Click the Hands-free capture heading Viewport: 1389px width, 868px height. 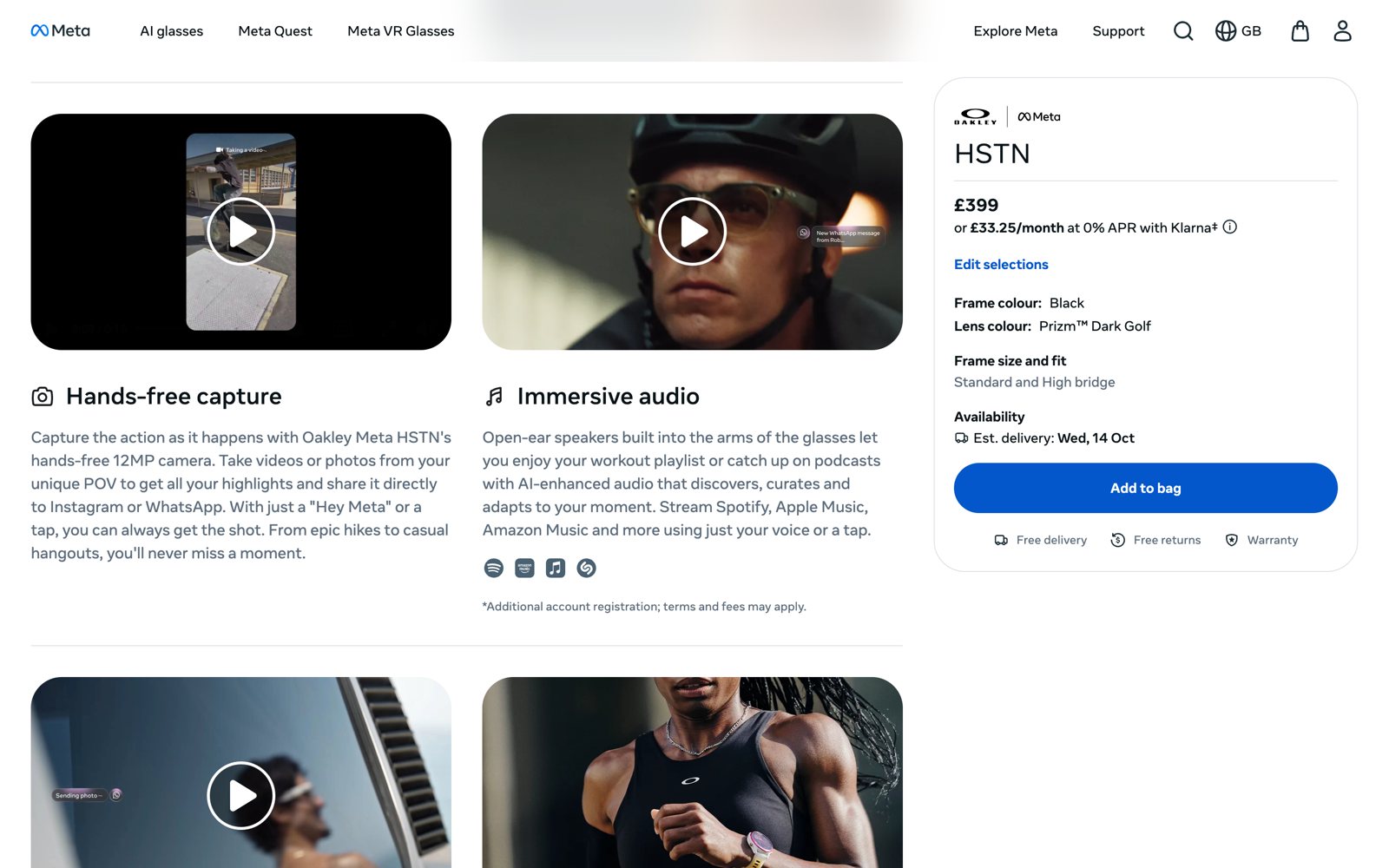click(174, 397)
